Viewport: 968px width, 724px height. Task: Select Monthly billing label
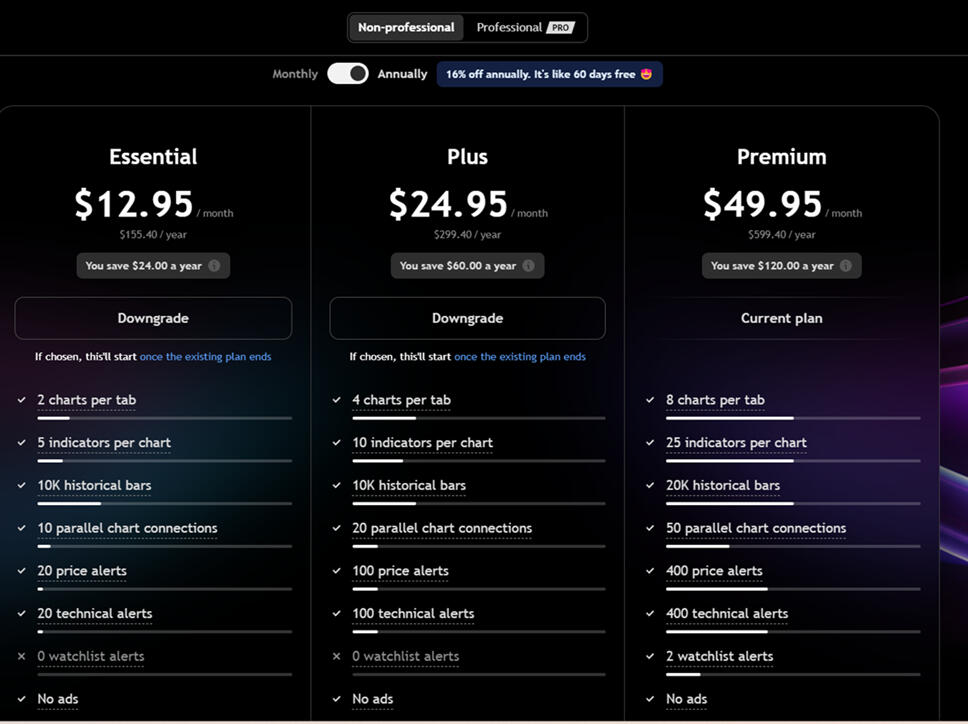coord(295,74)
